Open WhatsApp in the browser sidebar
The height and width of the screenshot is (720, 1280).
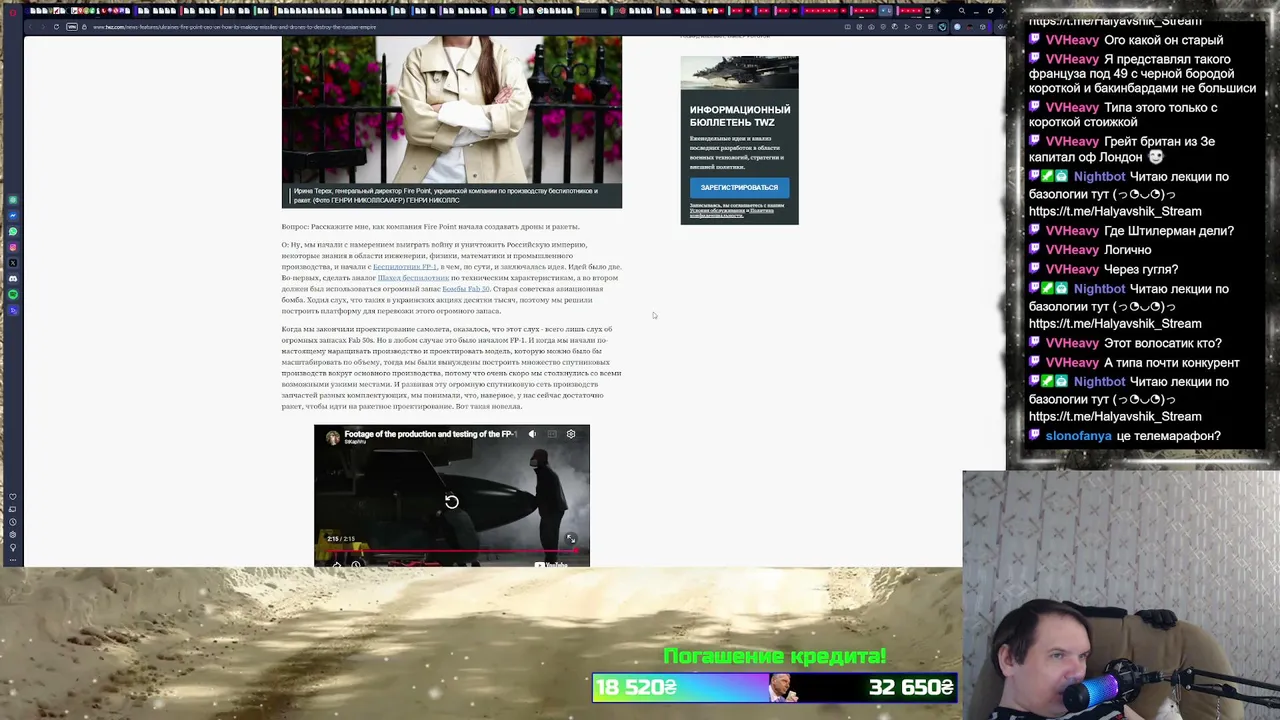click(x=13, y=232)
